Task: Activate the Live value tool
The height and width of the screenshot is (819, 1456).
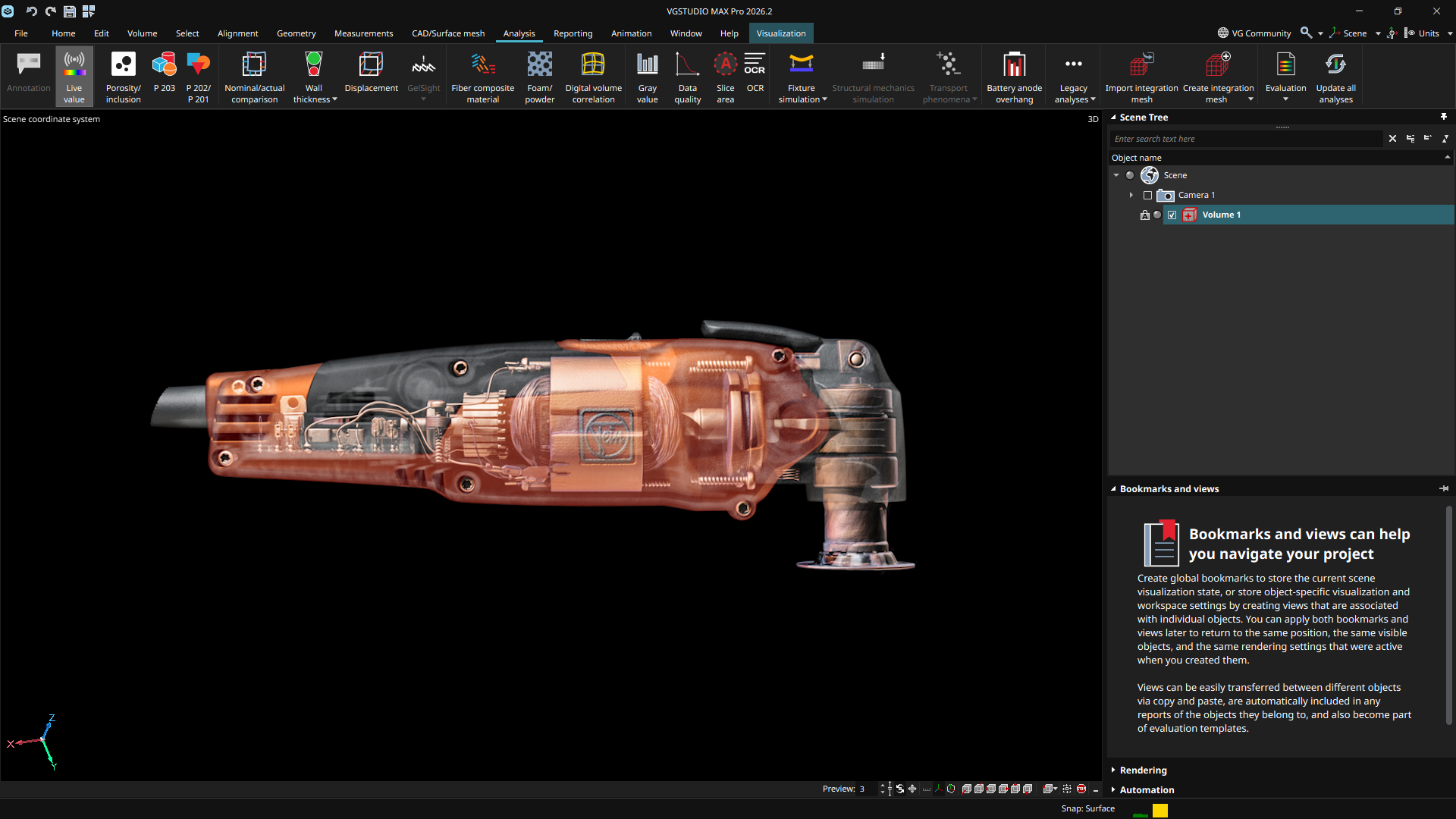Action: 74,77
